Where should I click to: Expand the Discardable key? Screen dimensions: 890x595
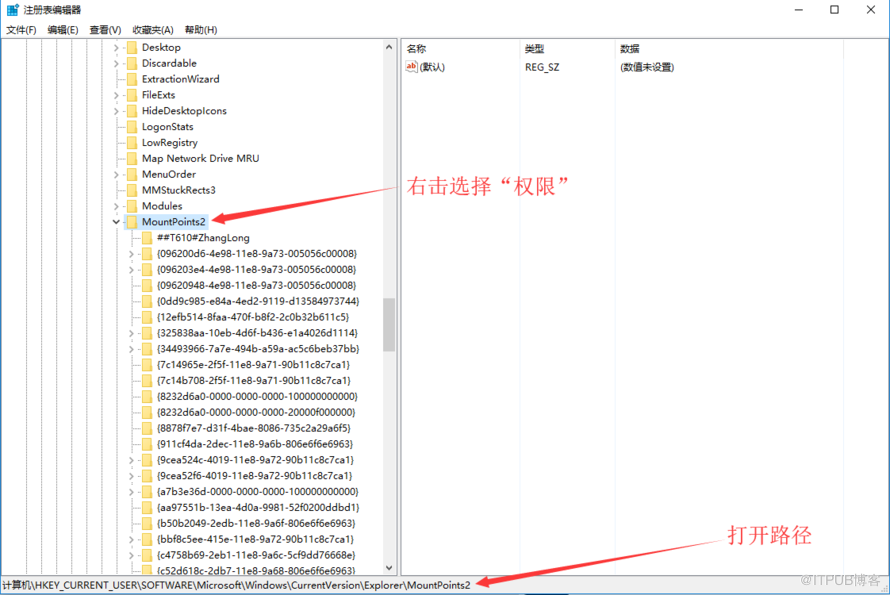tap(116, 64)
